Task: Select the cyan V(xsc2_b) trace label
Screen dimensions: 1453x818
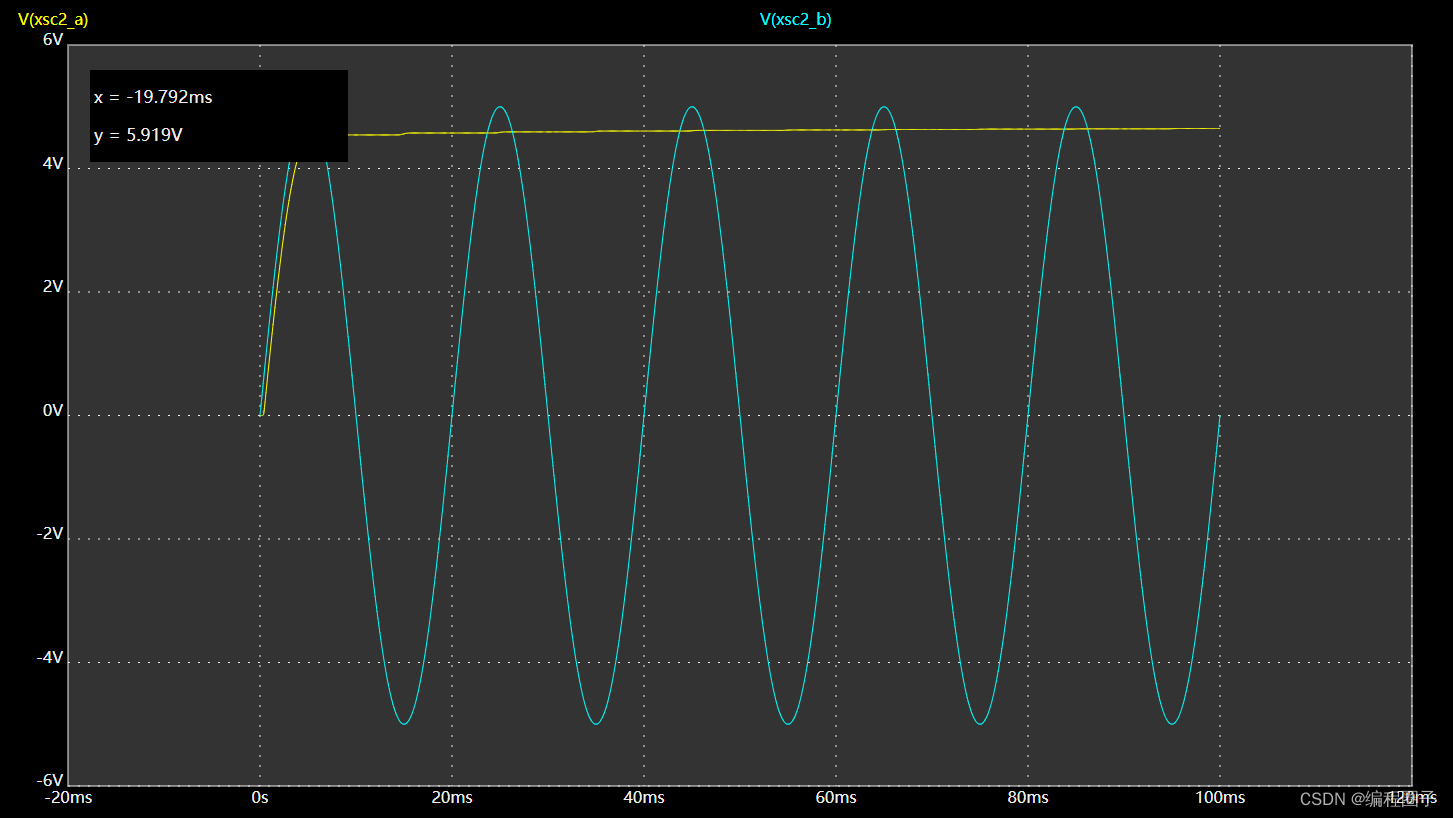Action: click(795, 19)
